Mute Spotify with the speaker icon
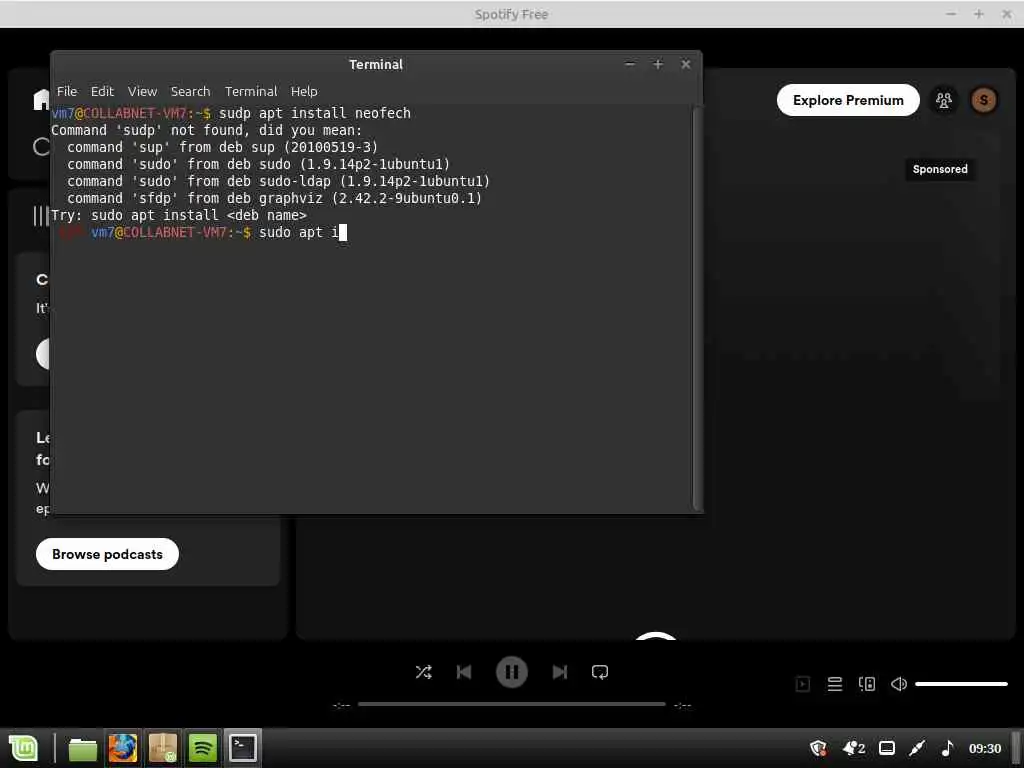 (x=899, y=684)
